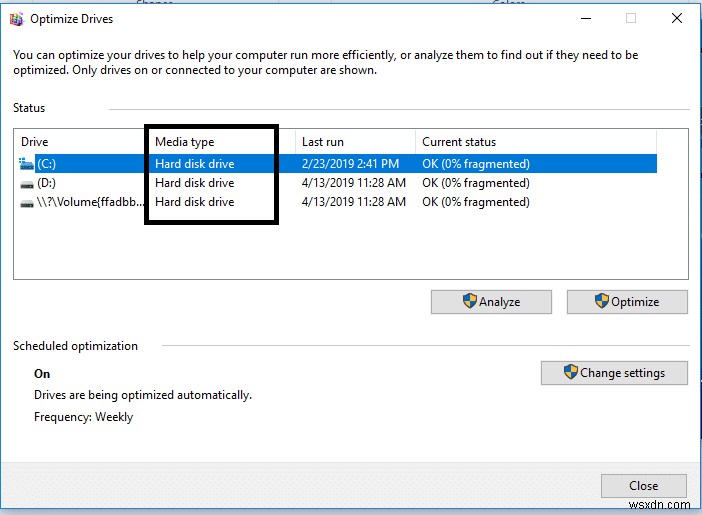702x515 pixels.
Task: Sort by the Current status column header
Action: (x=459, y=142)
